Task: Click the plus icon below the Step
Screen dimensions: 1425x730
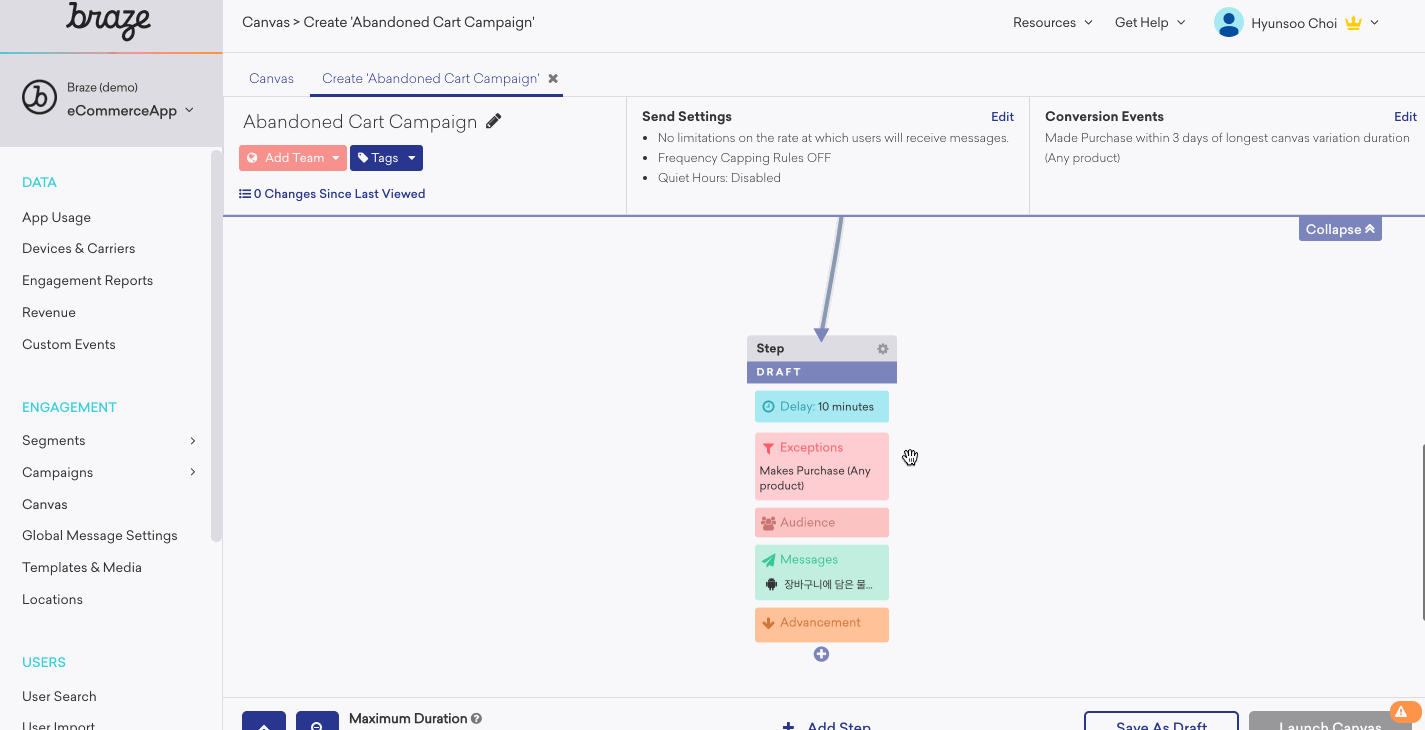Action: click(x=821, y=654)
